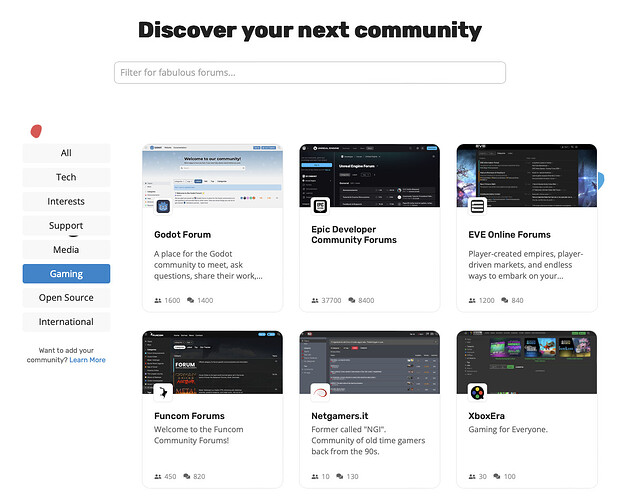Select the Tech category filter
Image resolution: width=629 pixels, height=499 pixels.
[66, 177]
